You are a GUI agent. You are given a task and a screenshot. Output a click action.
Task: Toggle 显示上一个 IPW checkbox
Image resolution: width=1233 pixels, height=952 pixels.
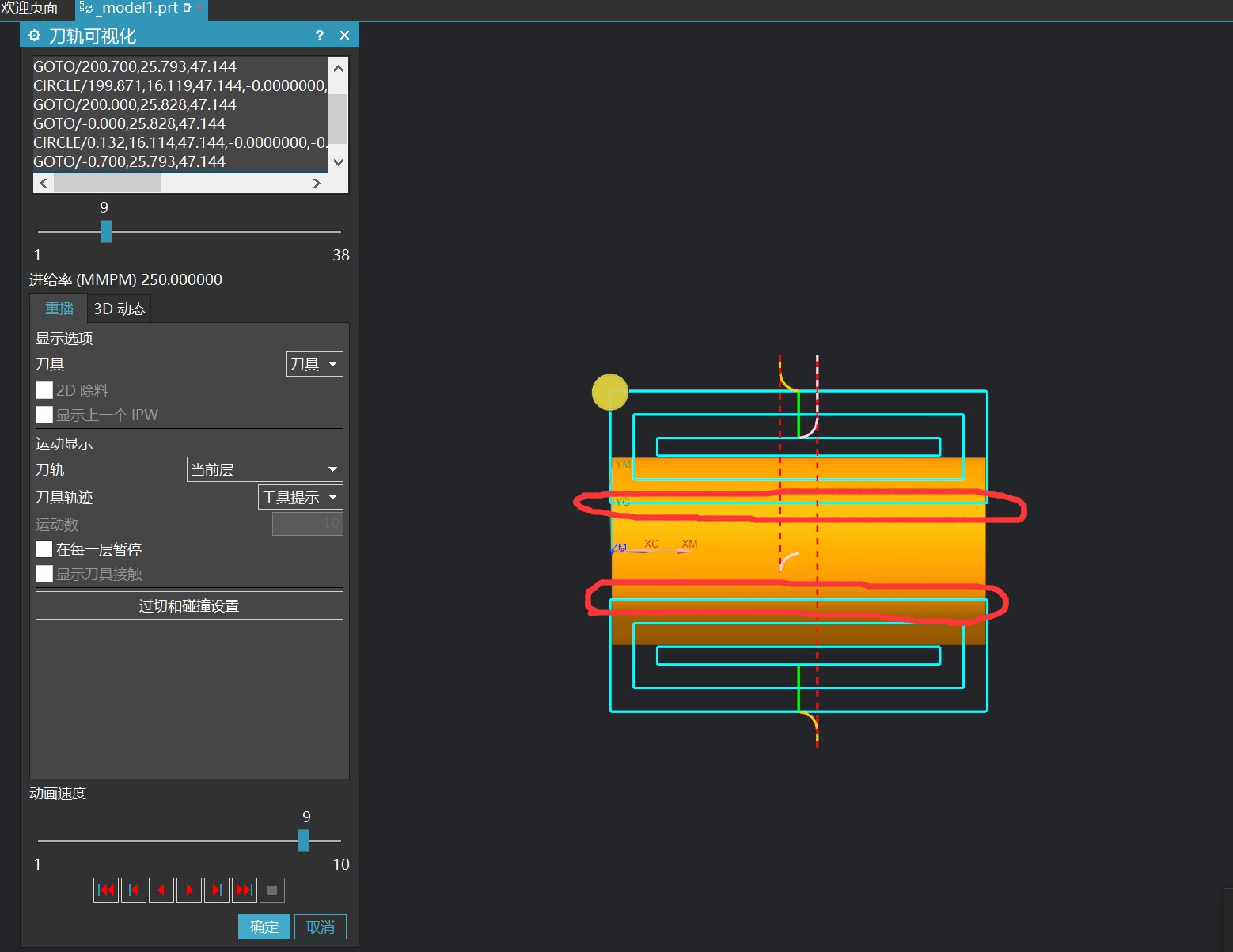(44, 415)
